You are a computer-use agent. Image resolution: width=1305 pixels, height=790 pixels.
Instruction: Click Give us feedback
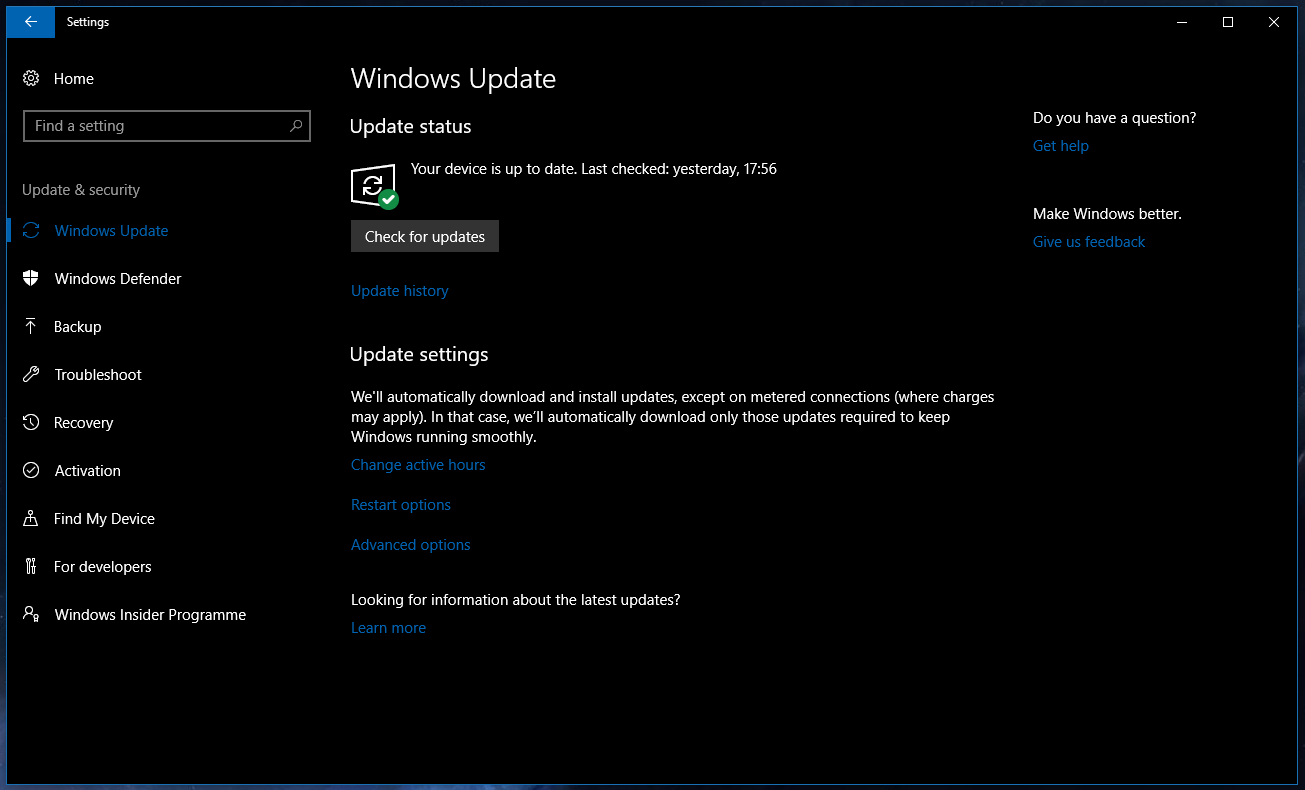[x=1088, y=241]
